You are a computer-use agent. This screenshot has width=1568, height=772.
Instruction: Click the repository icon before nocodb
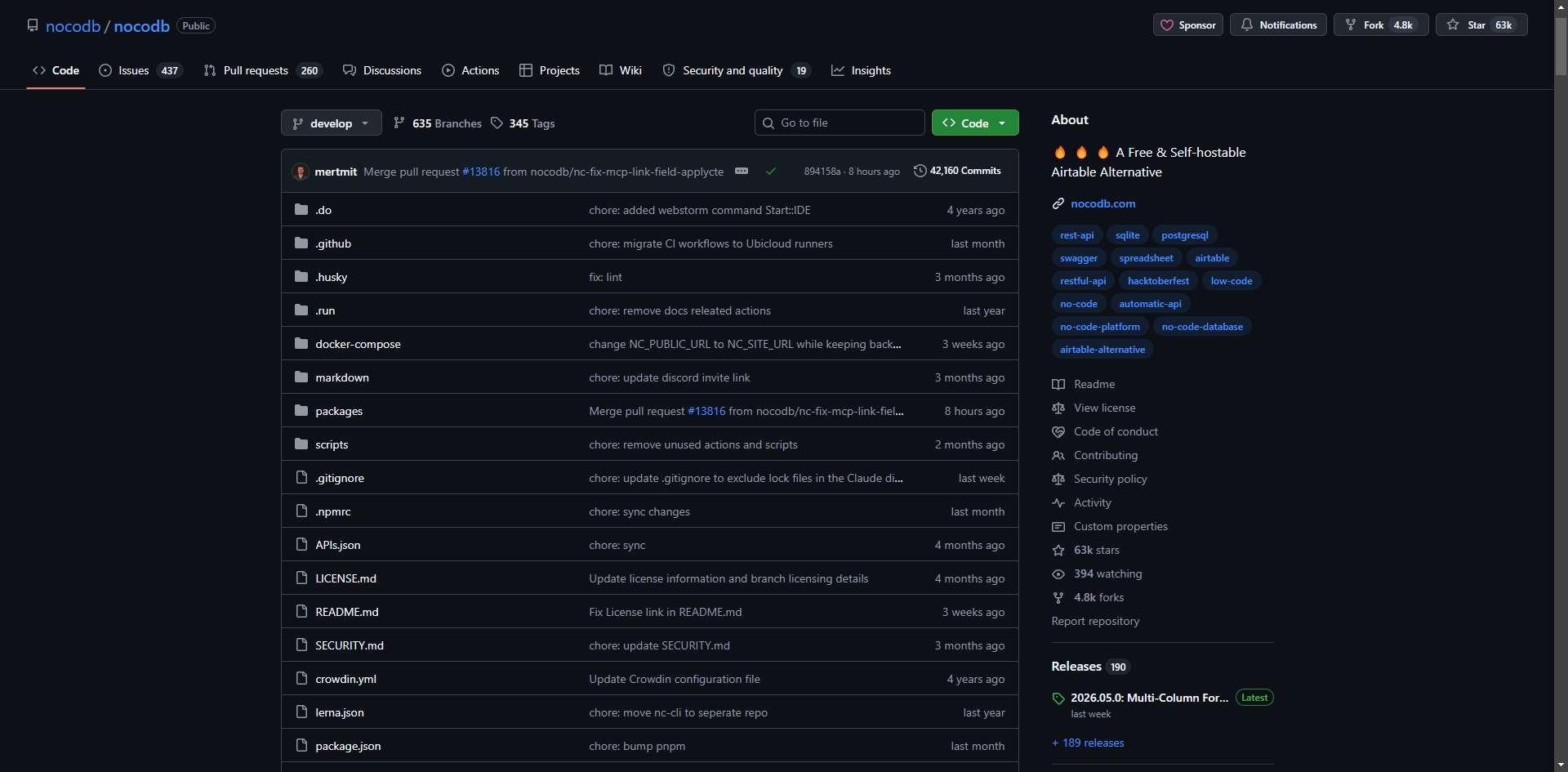tap(33, 25)
